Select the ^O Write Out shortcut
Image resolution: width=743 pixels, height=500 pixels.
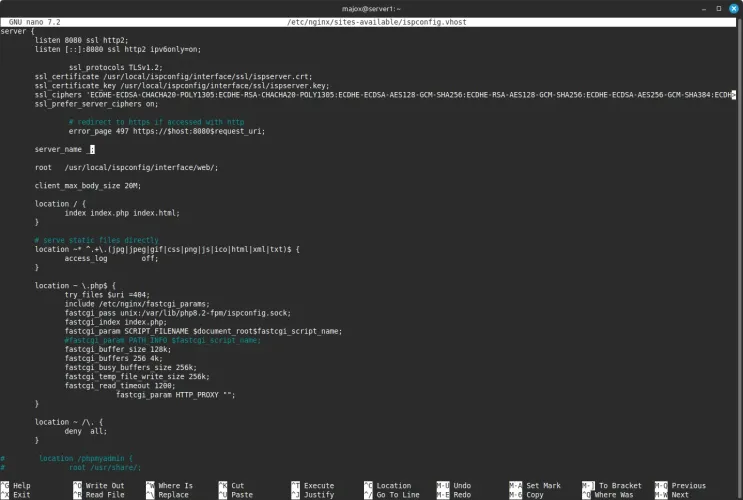(98, 485)
